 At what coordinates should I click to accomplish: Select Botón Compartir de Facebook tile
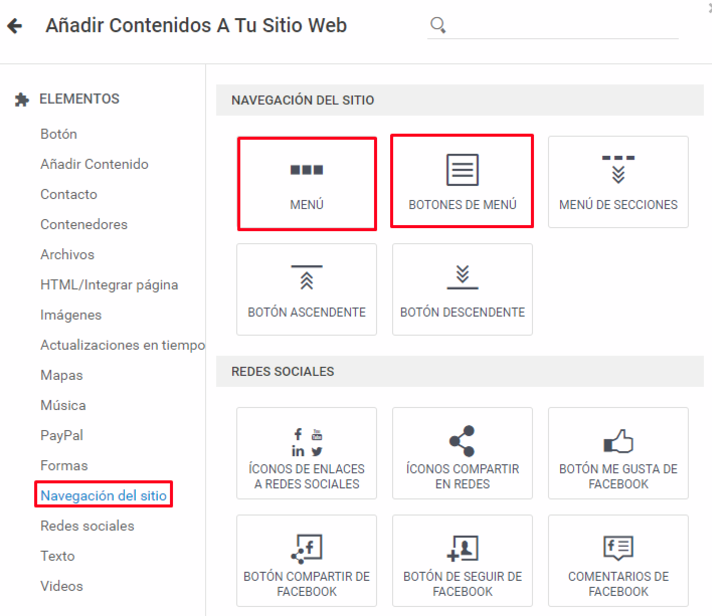[307, 561]
